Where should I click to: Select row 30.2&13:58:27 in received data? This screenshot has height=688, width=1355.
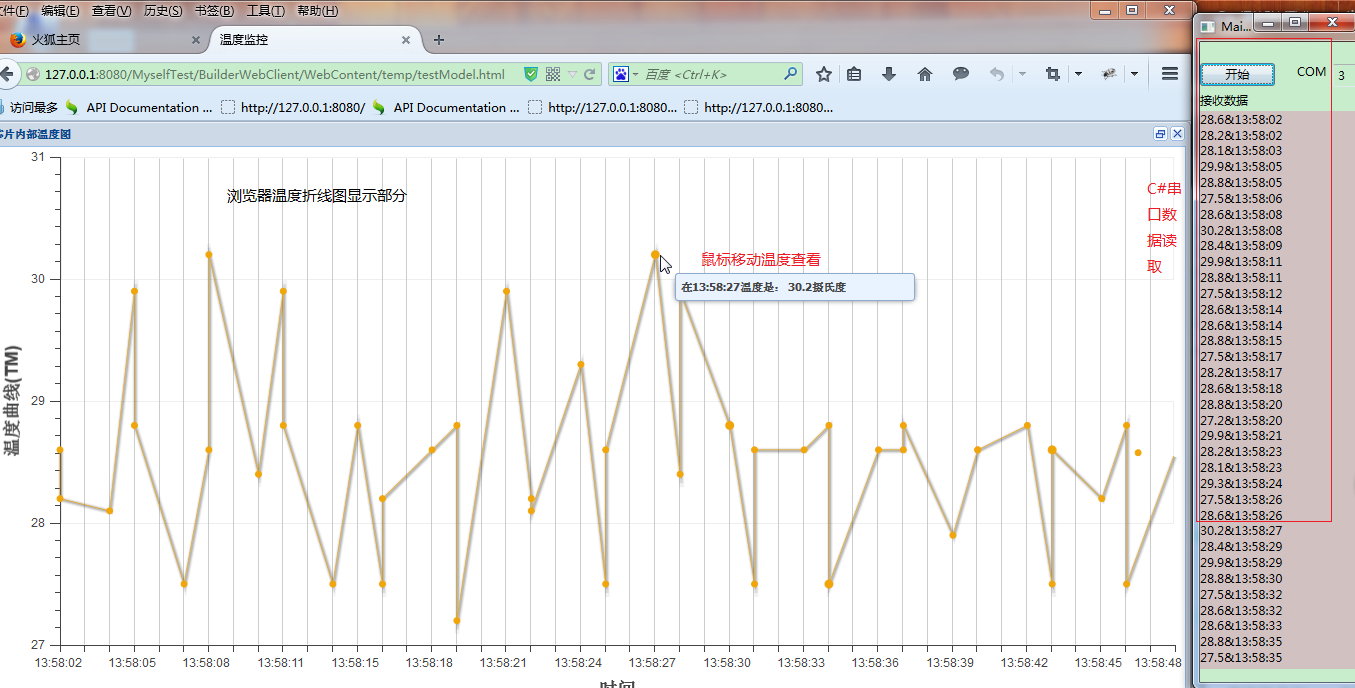pos(1240,530)
